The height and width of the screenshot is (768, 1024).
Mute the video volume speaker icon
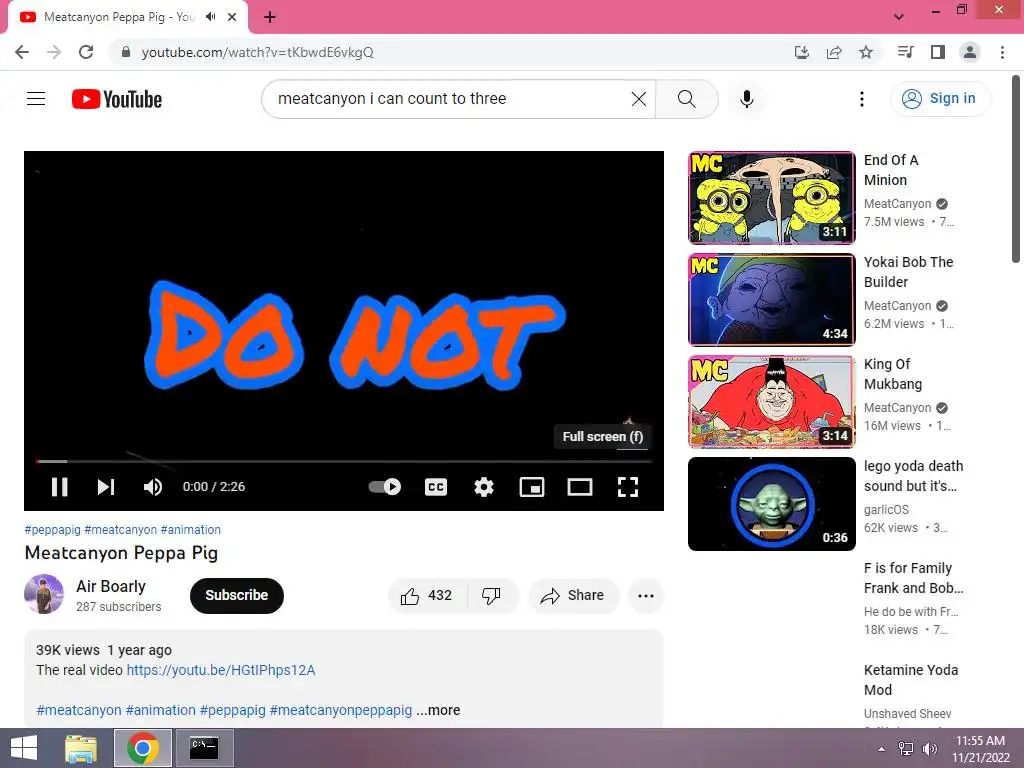pyautogui.click(x=153, y=487)
